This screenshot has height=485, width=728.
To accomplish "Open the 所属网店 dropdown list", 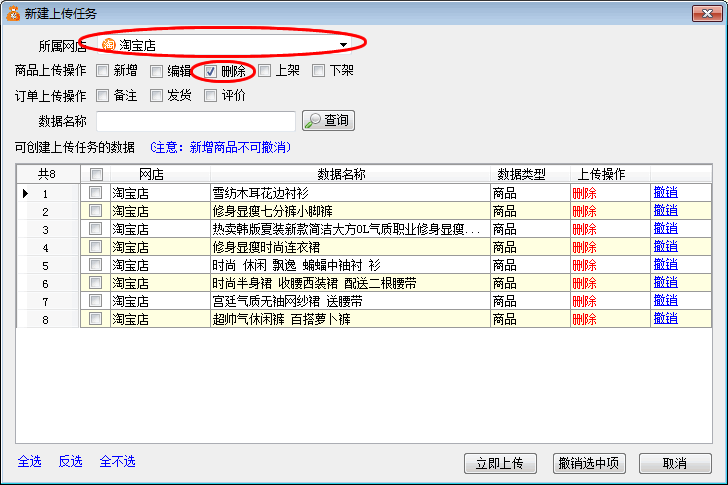I will pos(343,45).
